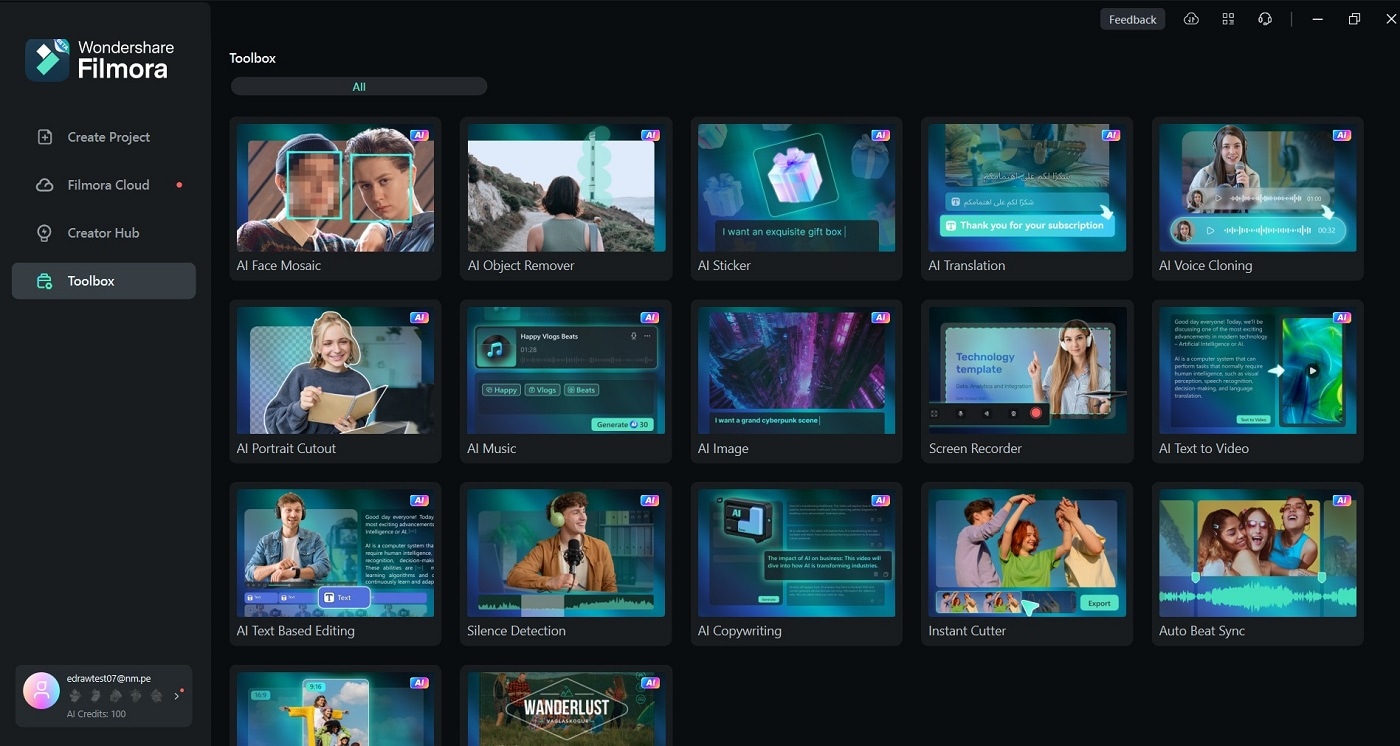Choose the AI Copywriting tool
The width and height of the screenshot is (1400, 746).
[797, 564]
